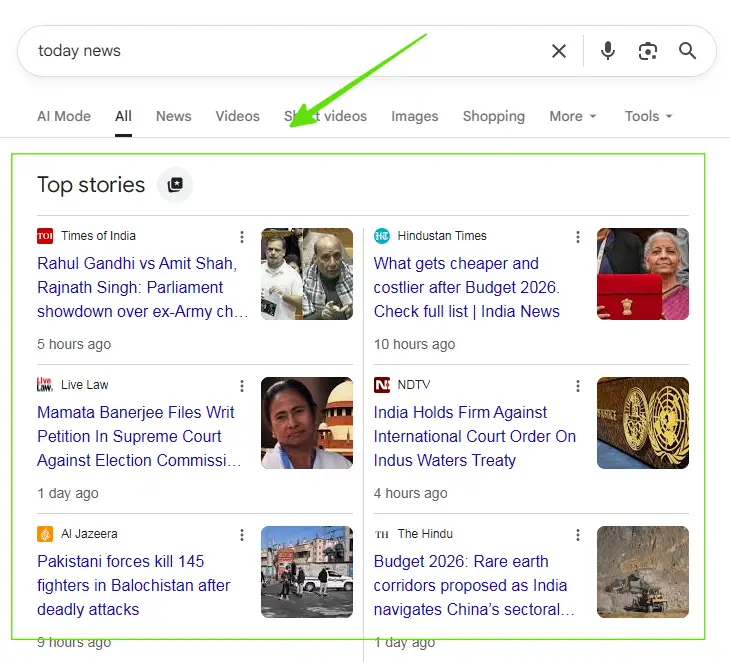Screen dimensions: 730x662
Task: Click the magnifying glass search icon
Action: click(688, 51)
